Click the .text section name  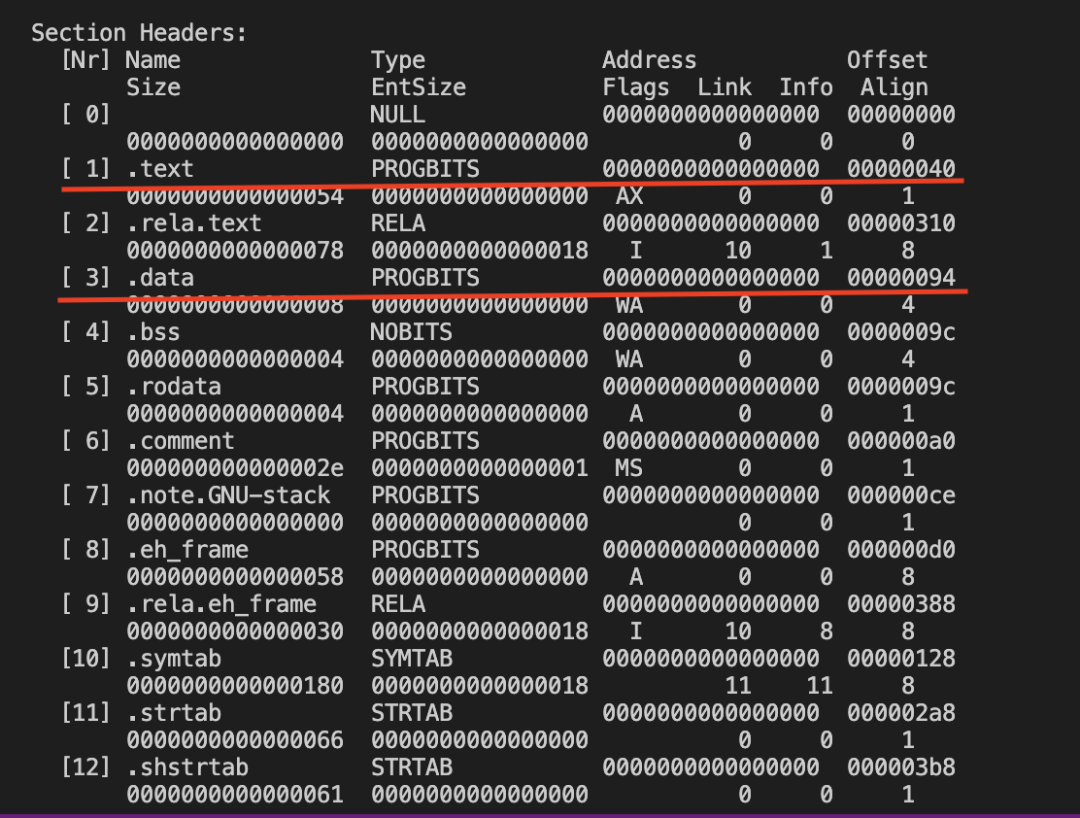(x=160, y=169)
